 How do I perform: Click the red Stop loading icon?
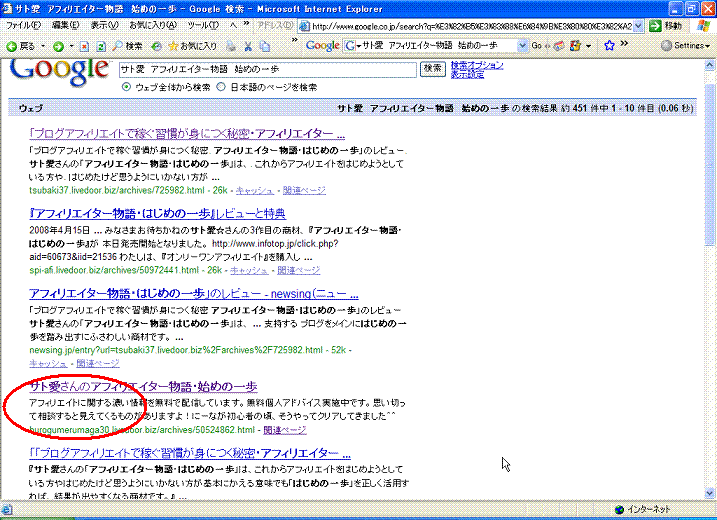84,46
